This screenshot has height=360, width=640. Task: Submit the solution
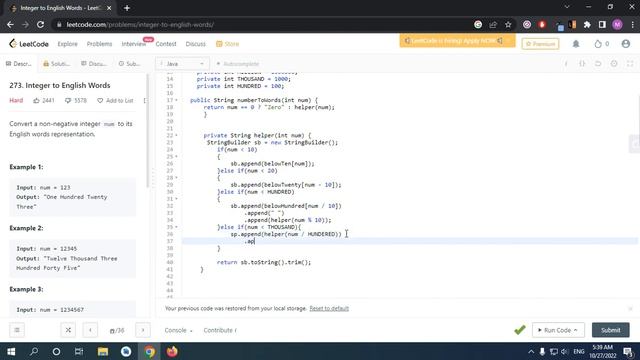[611, 330]
